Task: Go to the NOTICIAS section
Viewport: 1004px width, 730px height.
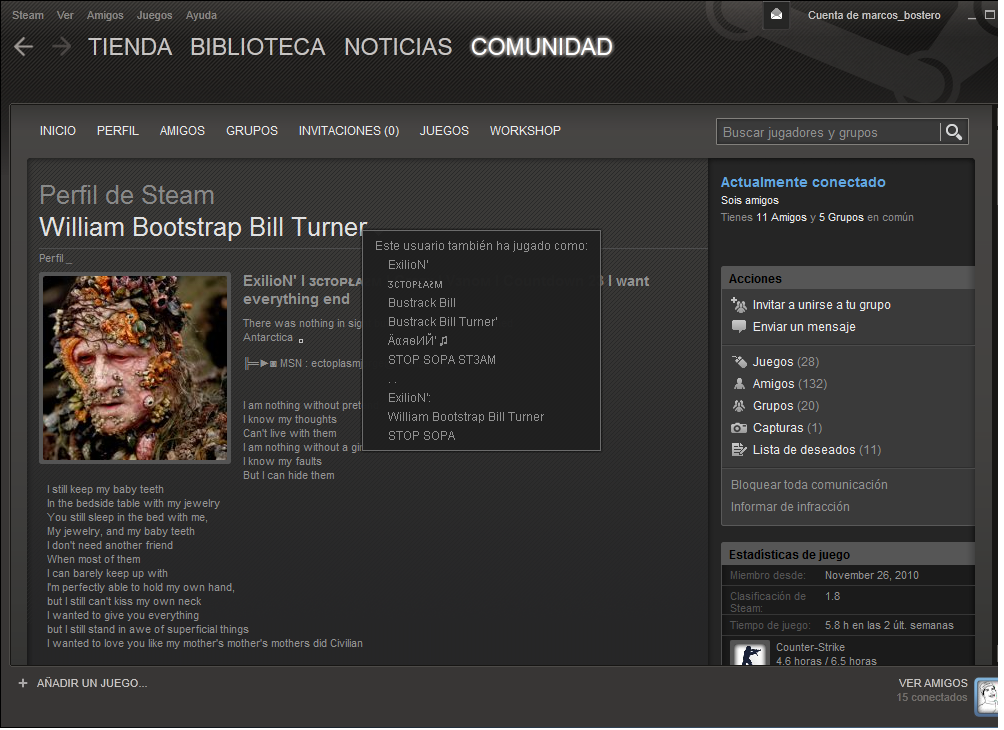Action: point(398,47)
